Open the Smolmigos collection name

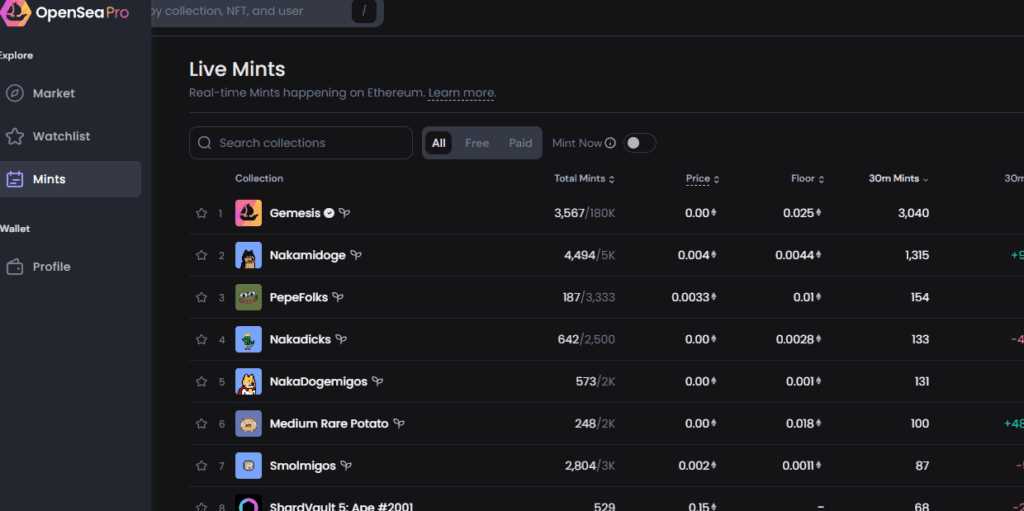[x=303, y=466]
